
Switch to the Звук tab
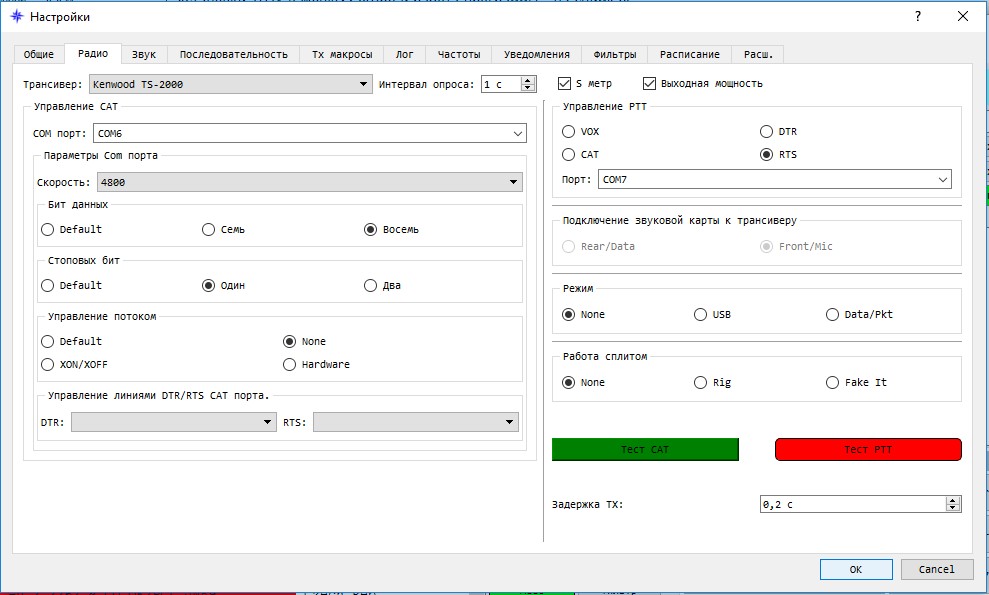144,54
